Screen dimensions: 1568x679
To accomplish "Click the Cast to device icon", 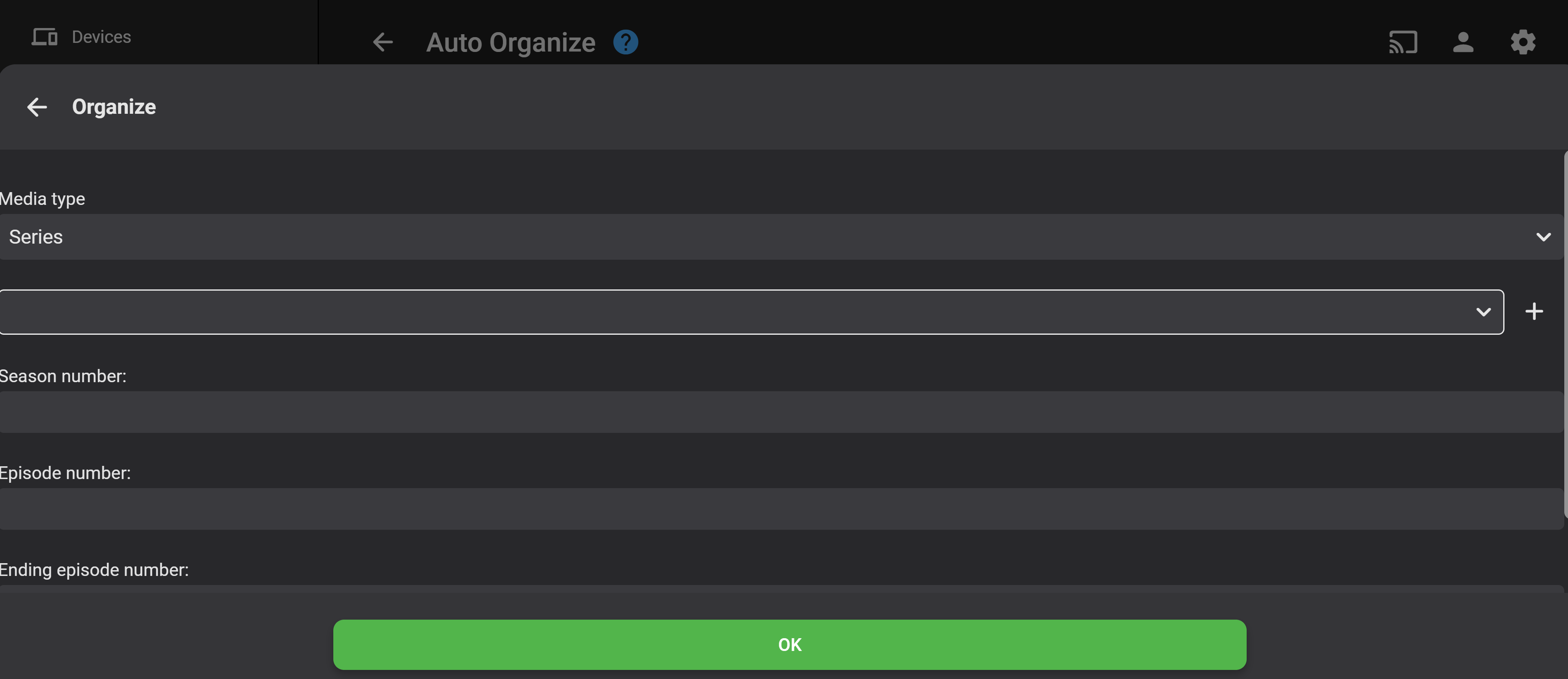I will [x=1403, y=42].
